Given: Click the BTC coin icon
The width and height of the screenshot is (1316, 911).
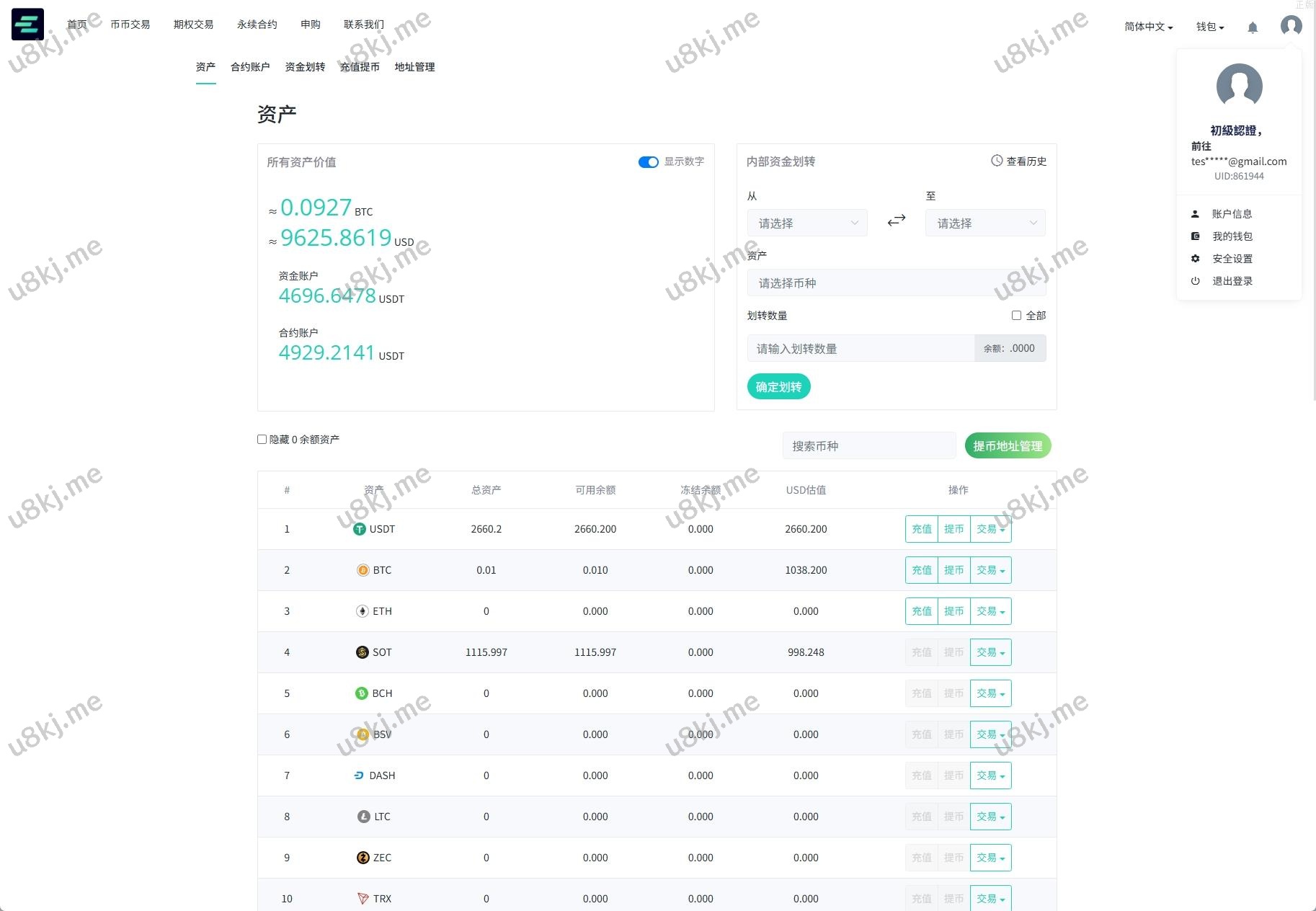Looking at the screenshot, I should coord(363,570).
